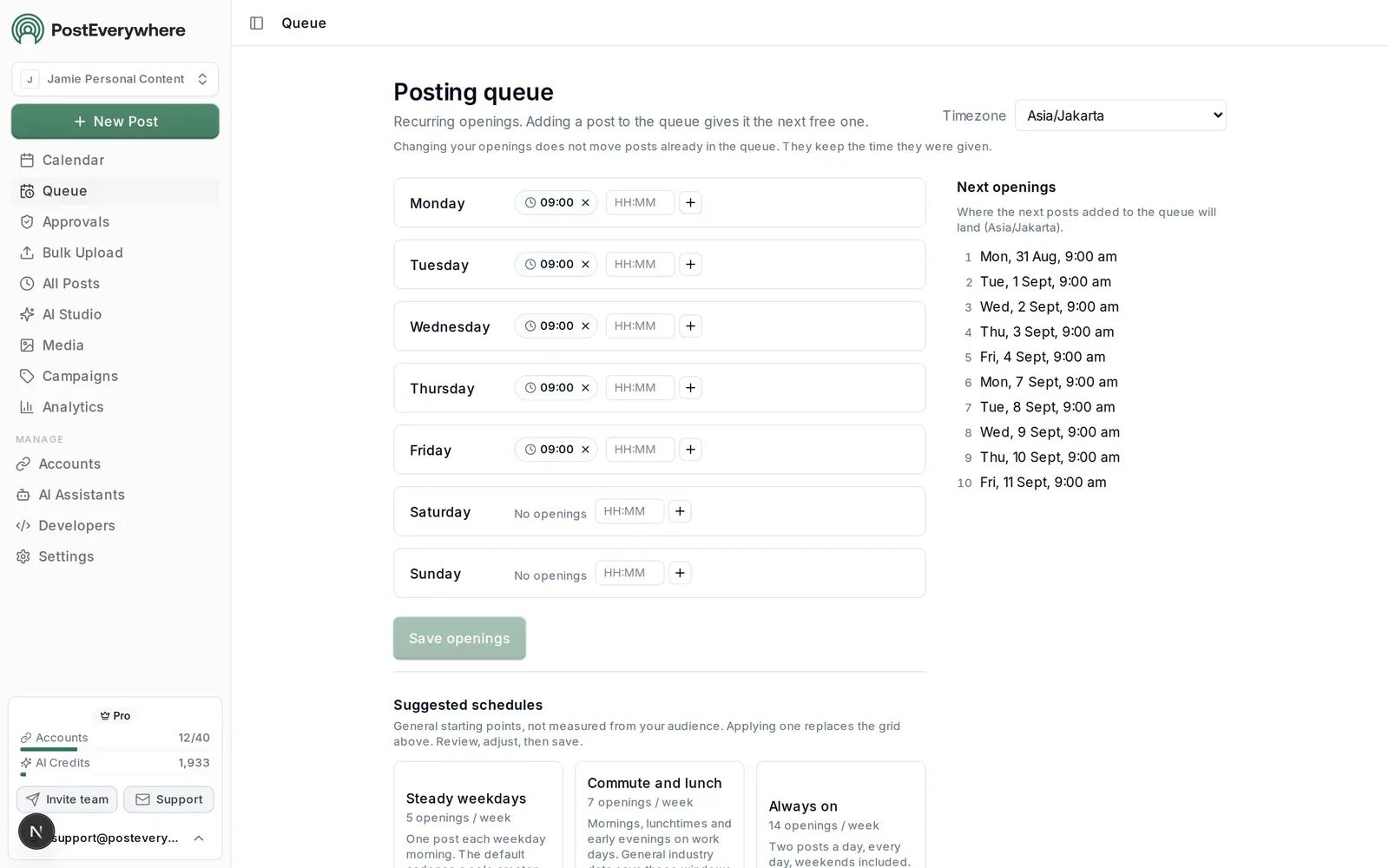Go to Approvals in the sidebar

[x=115, y=221]
